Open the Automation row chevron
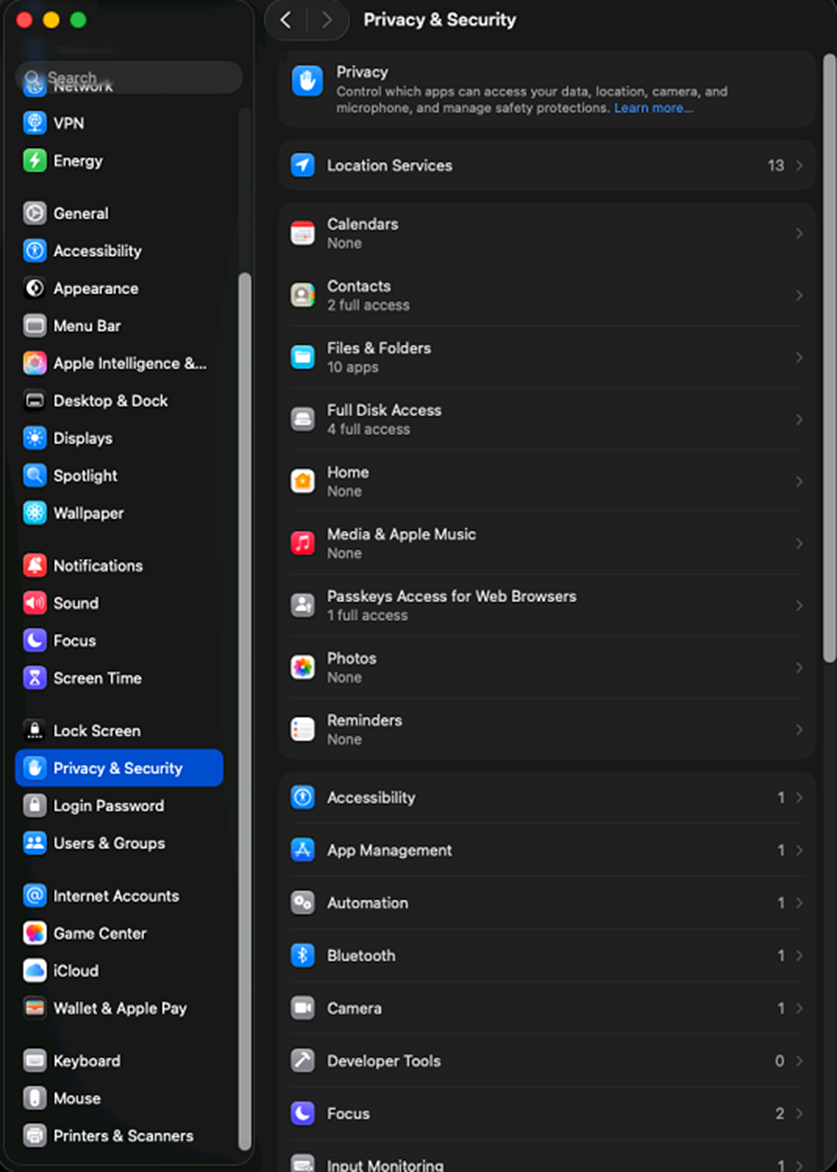This screenshot has height=1172, width=837. (x=799, y=903)
